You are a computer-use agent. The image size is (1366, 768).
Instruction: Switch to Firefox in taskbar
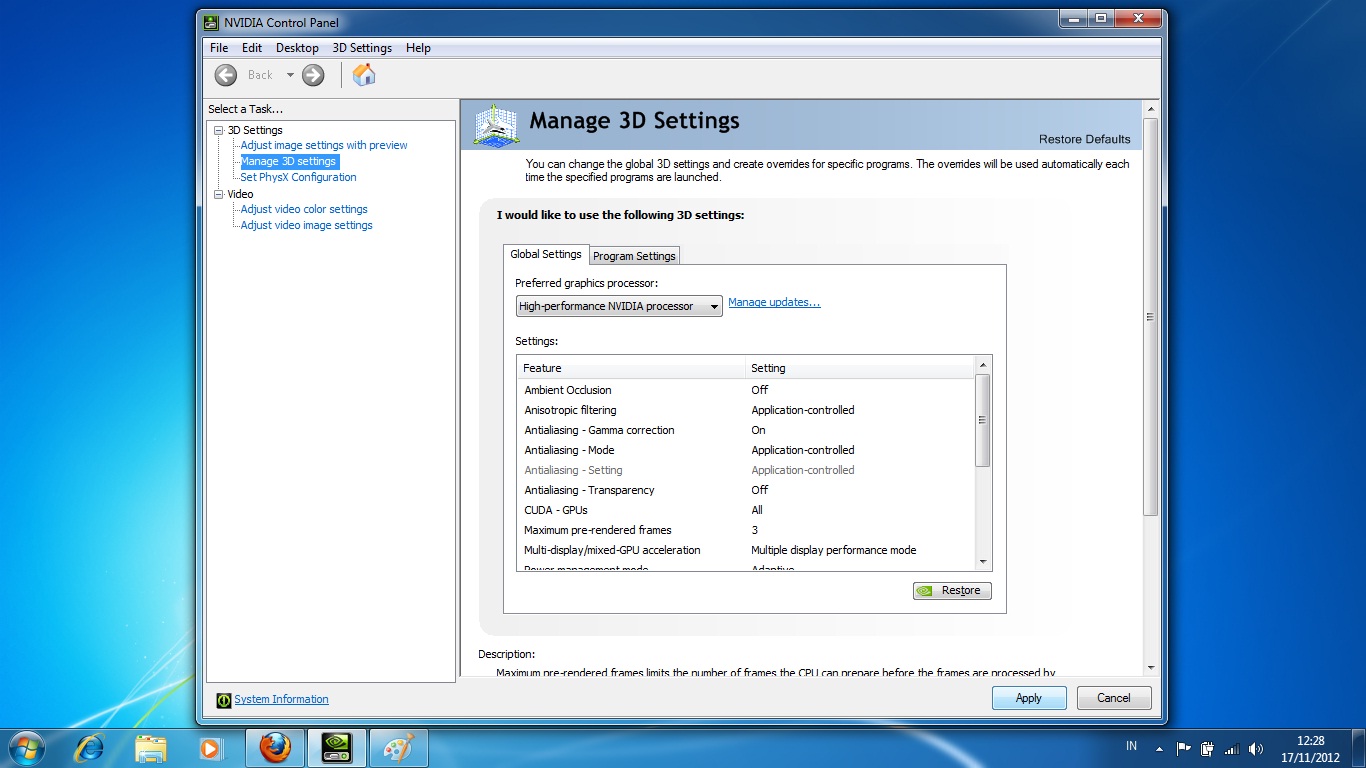point(275,748)
